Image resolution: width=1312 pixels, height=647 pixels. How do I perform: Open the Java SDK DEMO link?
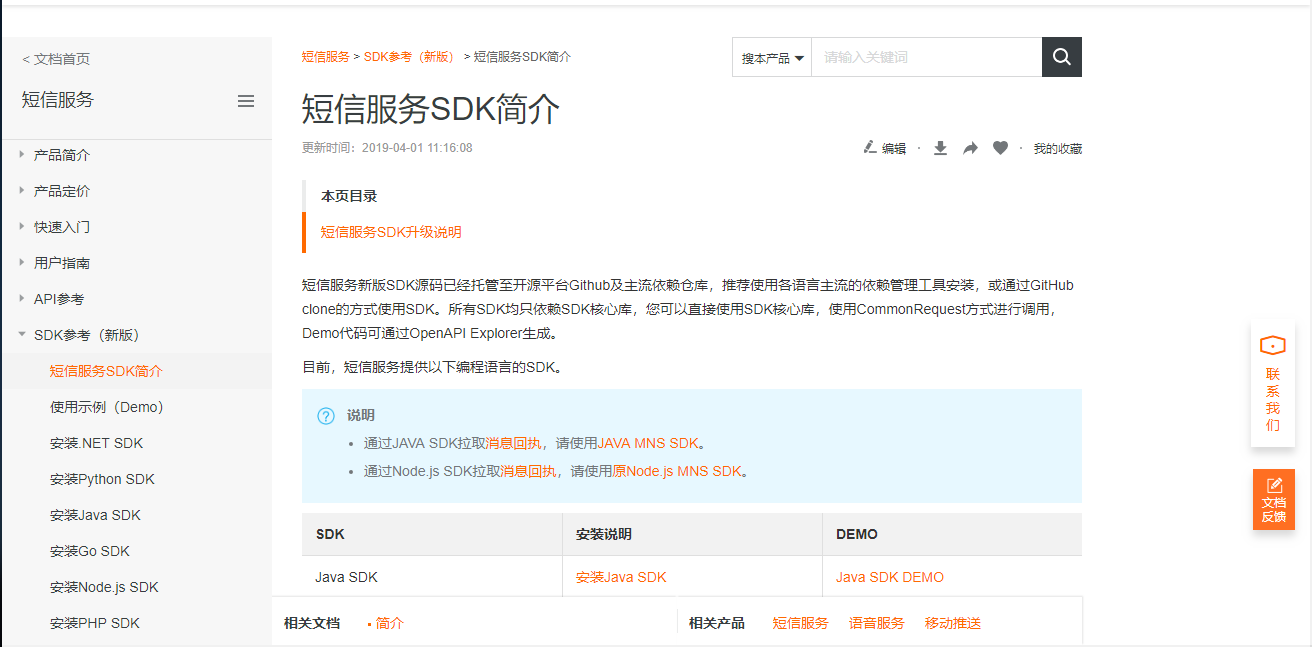click(x=890, y=576)
